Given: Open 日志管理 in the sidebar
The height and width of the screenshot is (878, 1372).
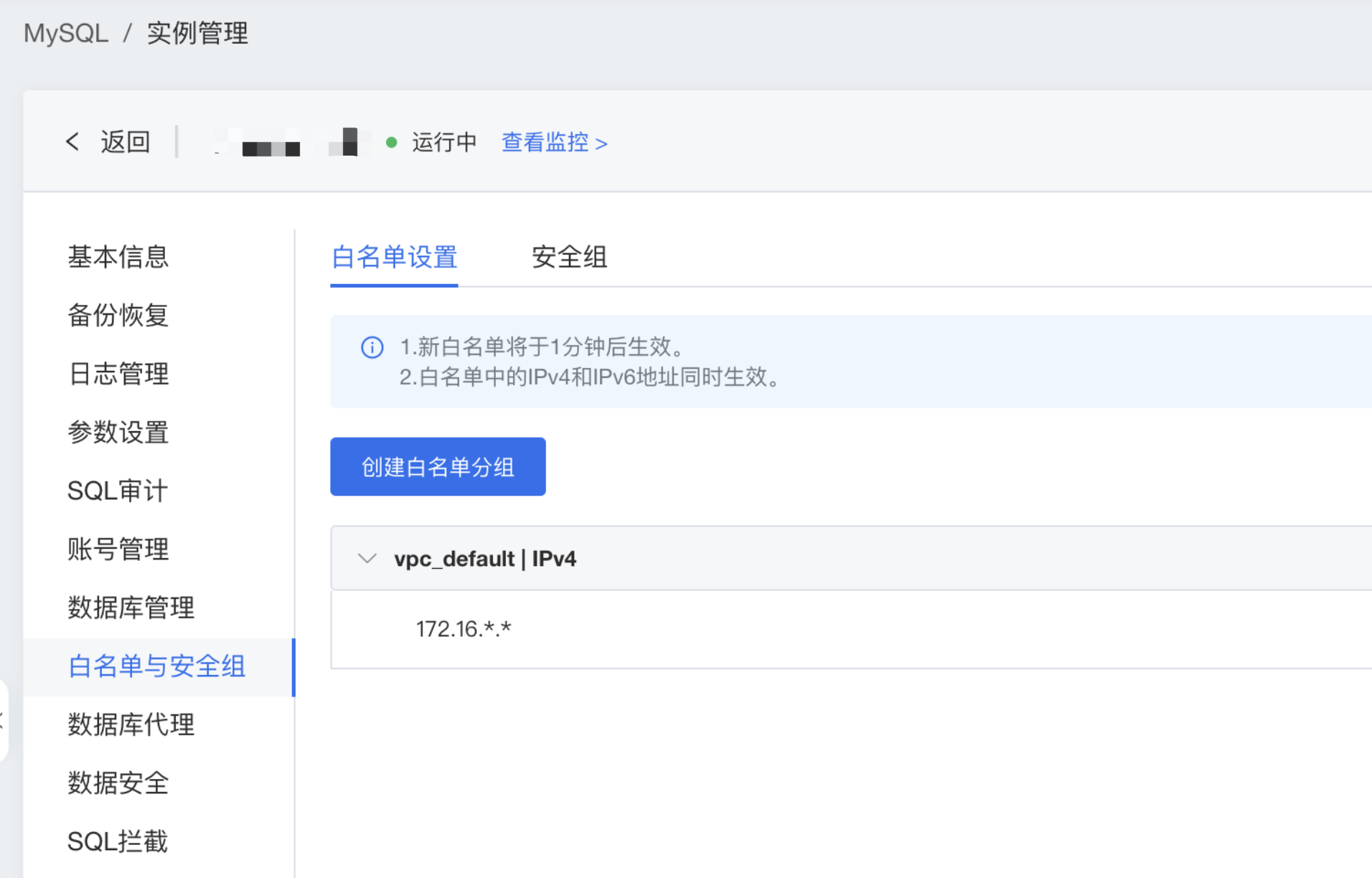Looking at the screenshot, I should (118, 374).
